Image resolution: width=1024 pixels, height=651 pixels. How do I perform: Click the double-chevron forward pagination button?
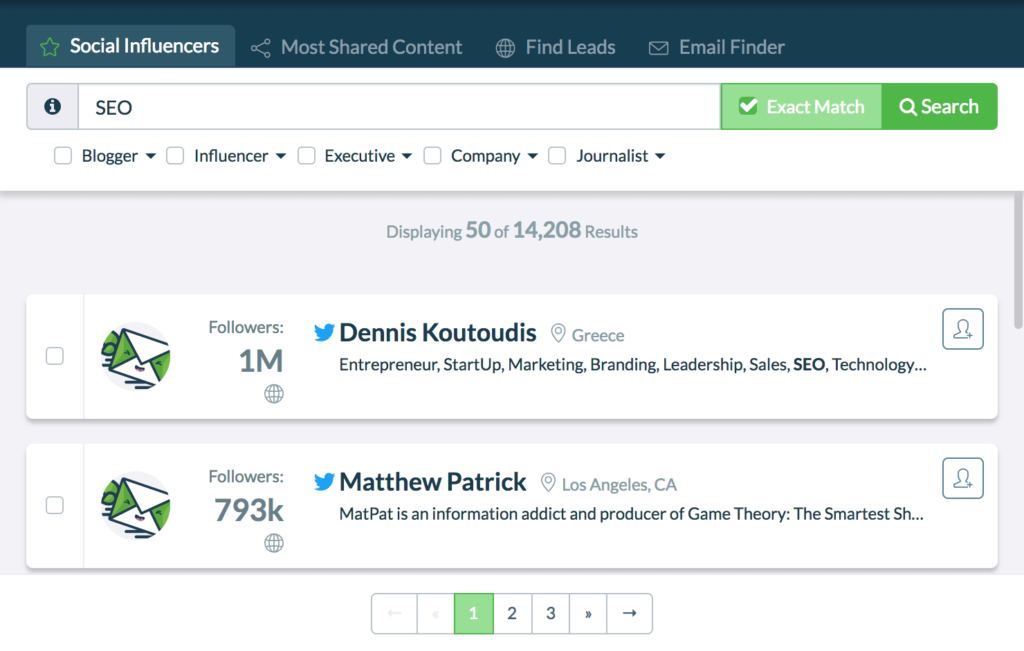(x=588, y=614)
